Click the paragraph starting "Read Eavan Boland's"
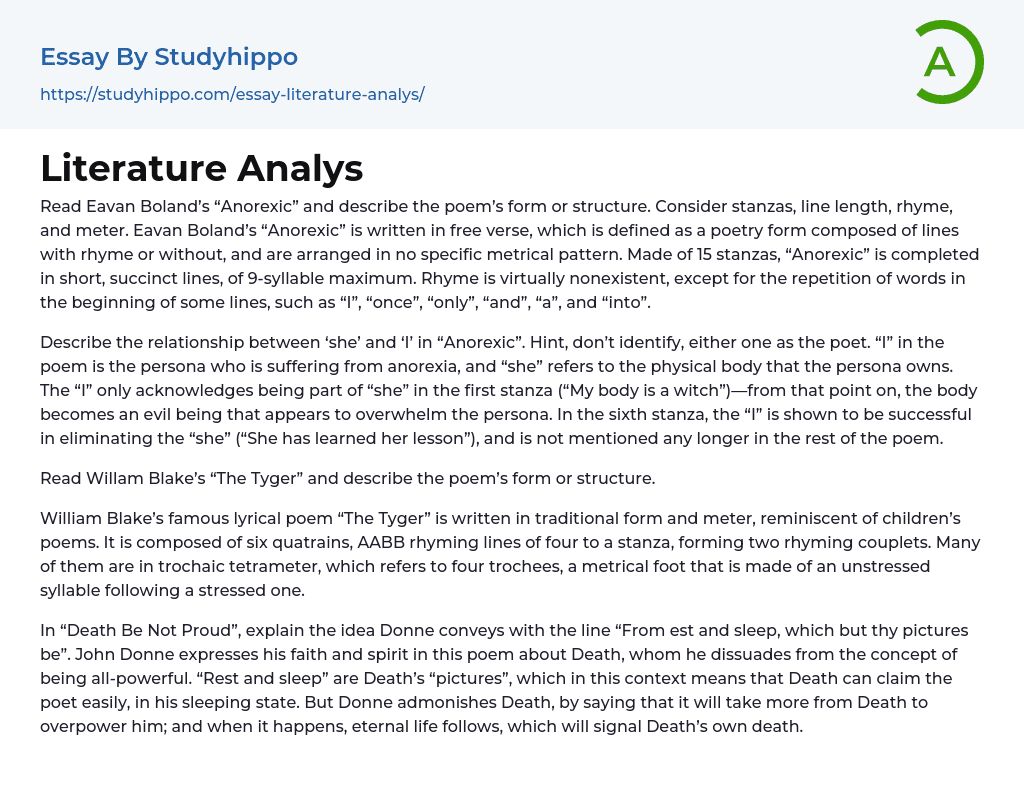This screenshot has width=1024, height=795. (x=510, y=254)
